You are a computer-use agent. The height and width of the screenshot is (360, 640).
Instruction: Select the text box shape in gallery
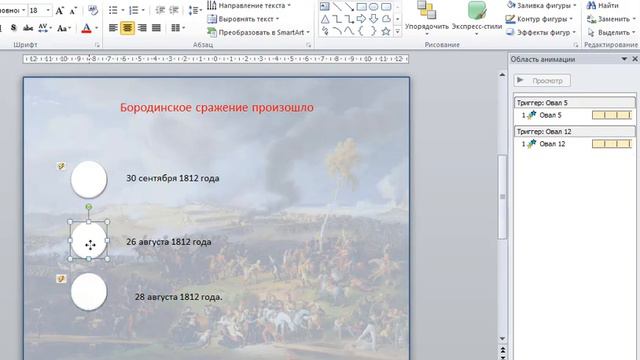324,7
